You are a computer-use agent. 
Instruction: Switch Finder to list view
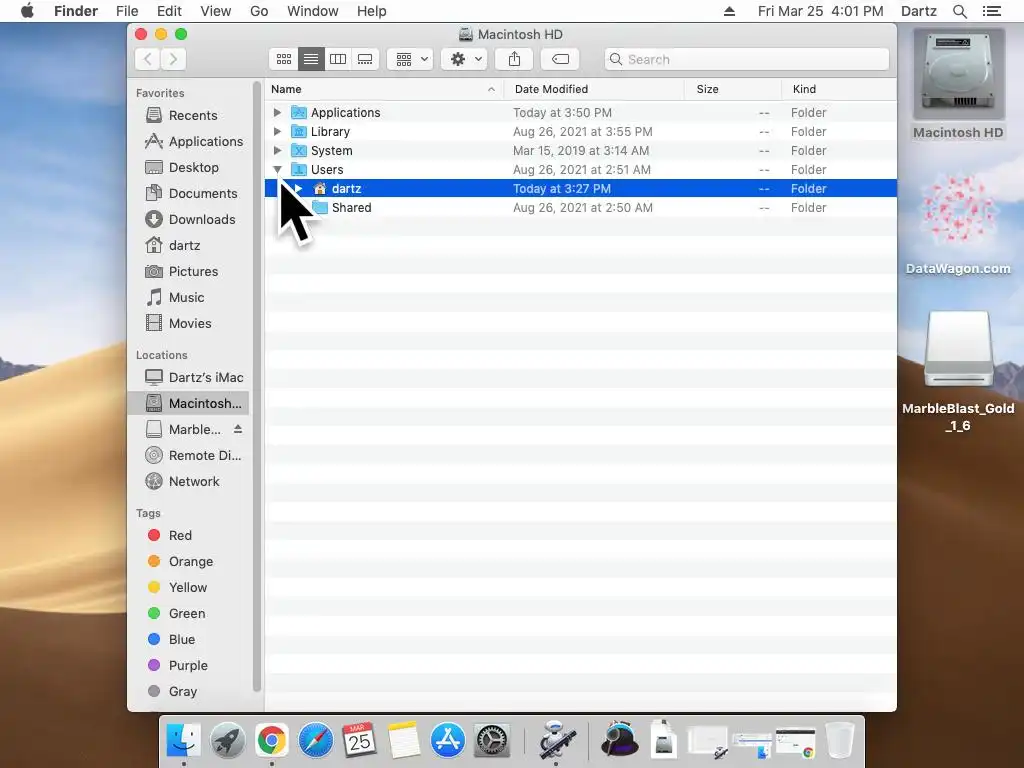tap(311, 59)
